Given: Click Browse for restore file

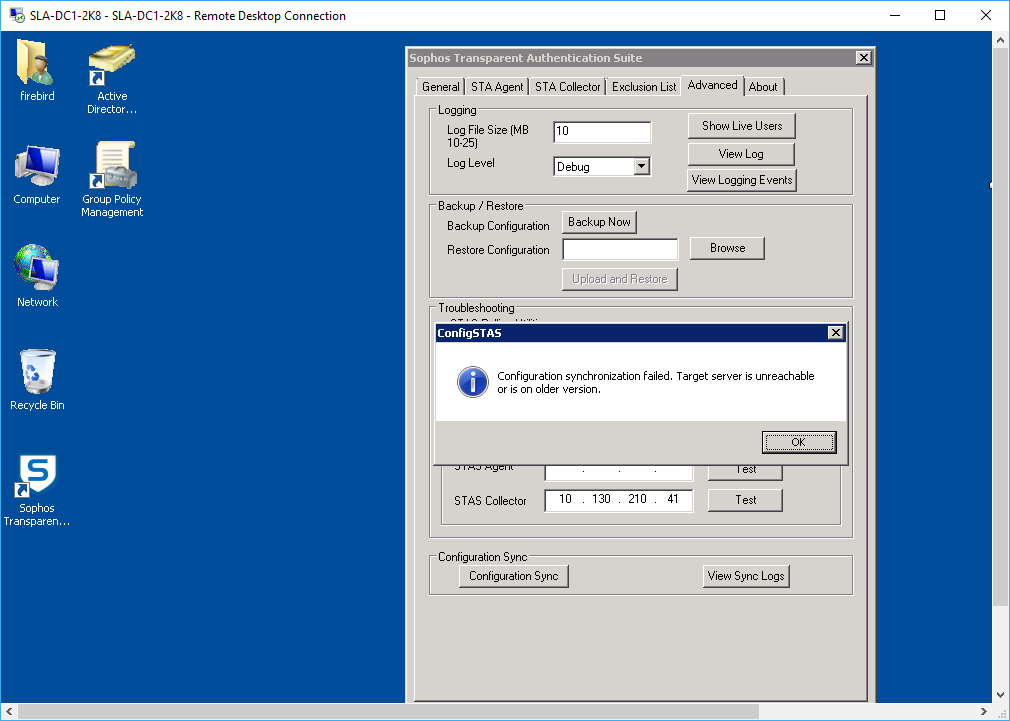Looking at the screenshot, I should tap(727, 248).
